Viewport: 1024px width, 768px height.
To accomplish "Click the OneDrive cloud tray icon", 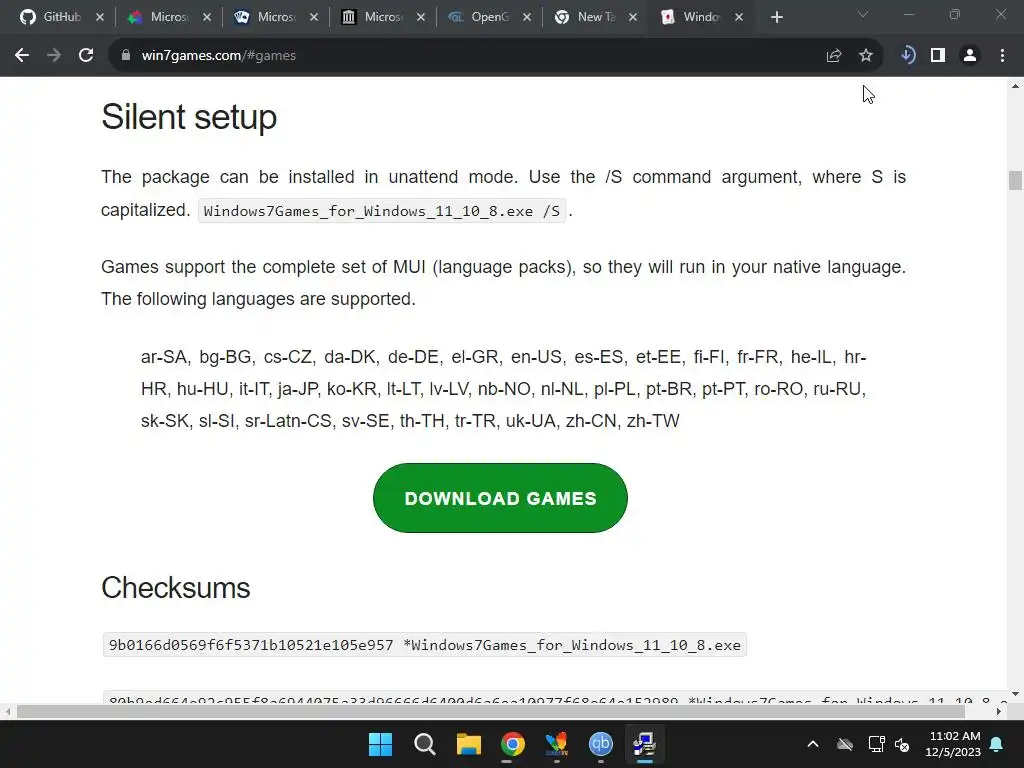I will click(844, 744).
